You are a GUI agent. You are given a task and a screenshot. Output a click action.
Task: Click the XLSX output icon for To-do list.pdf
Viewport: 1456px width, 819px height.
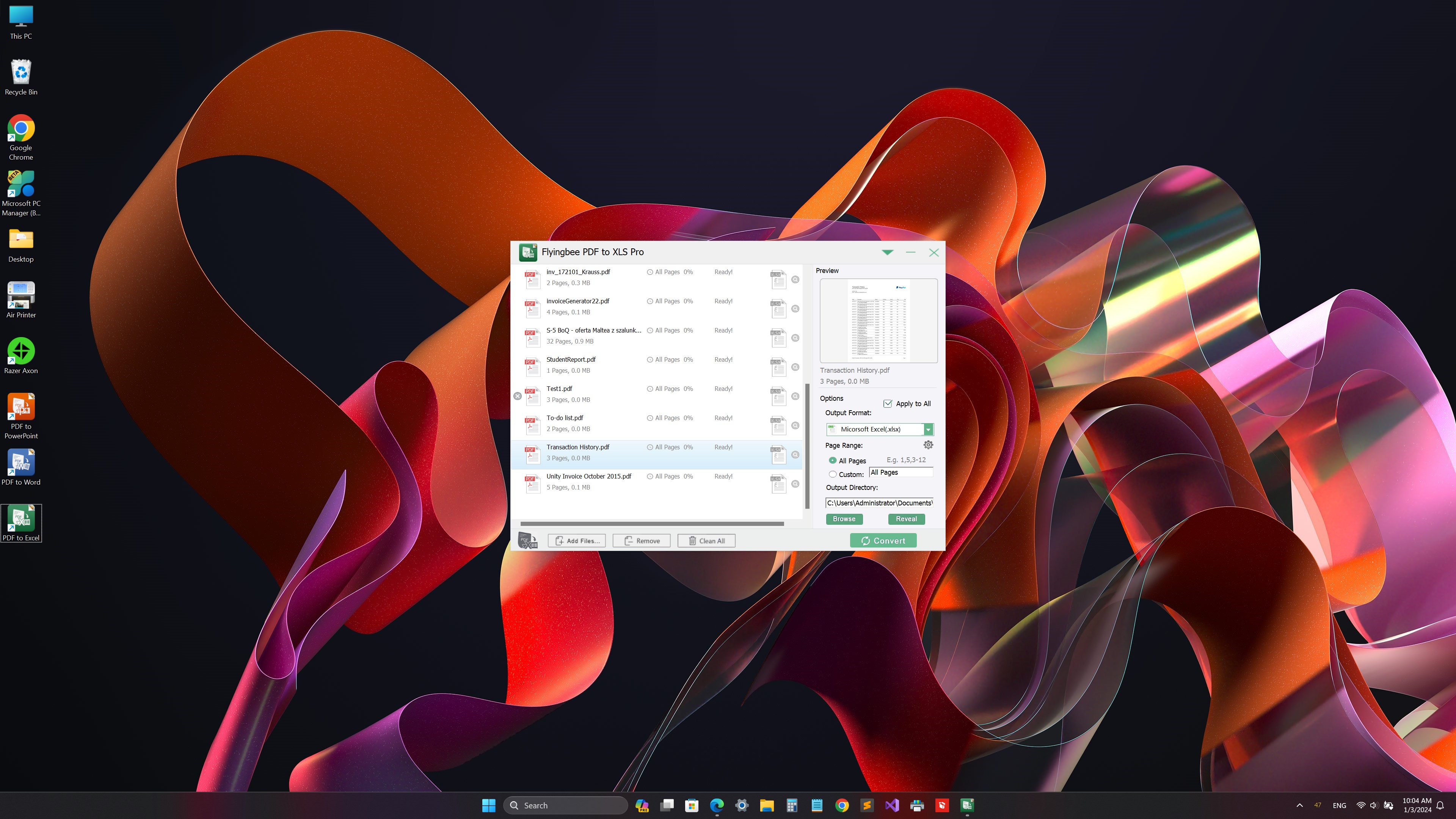(x=778, y=425)
